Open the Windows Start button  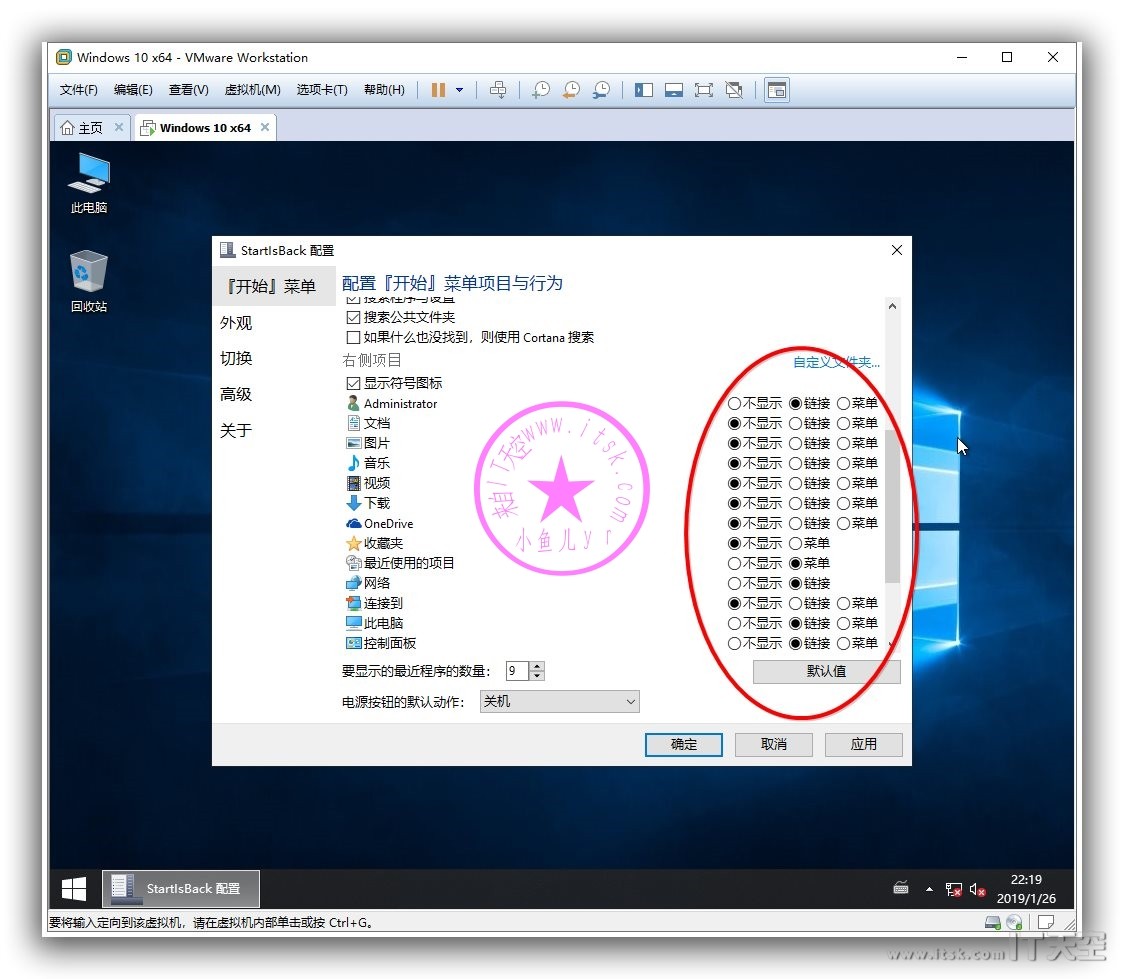tap(74, 889)
